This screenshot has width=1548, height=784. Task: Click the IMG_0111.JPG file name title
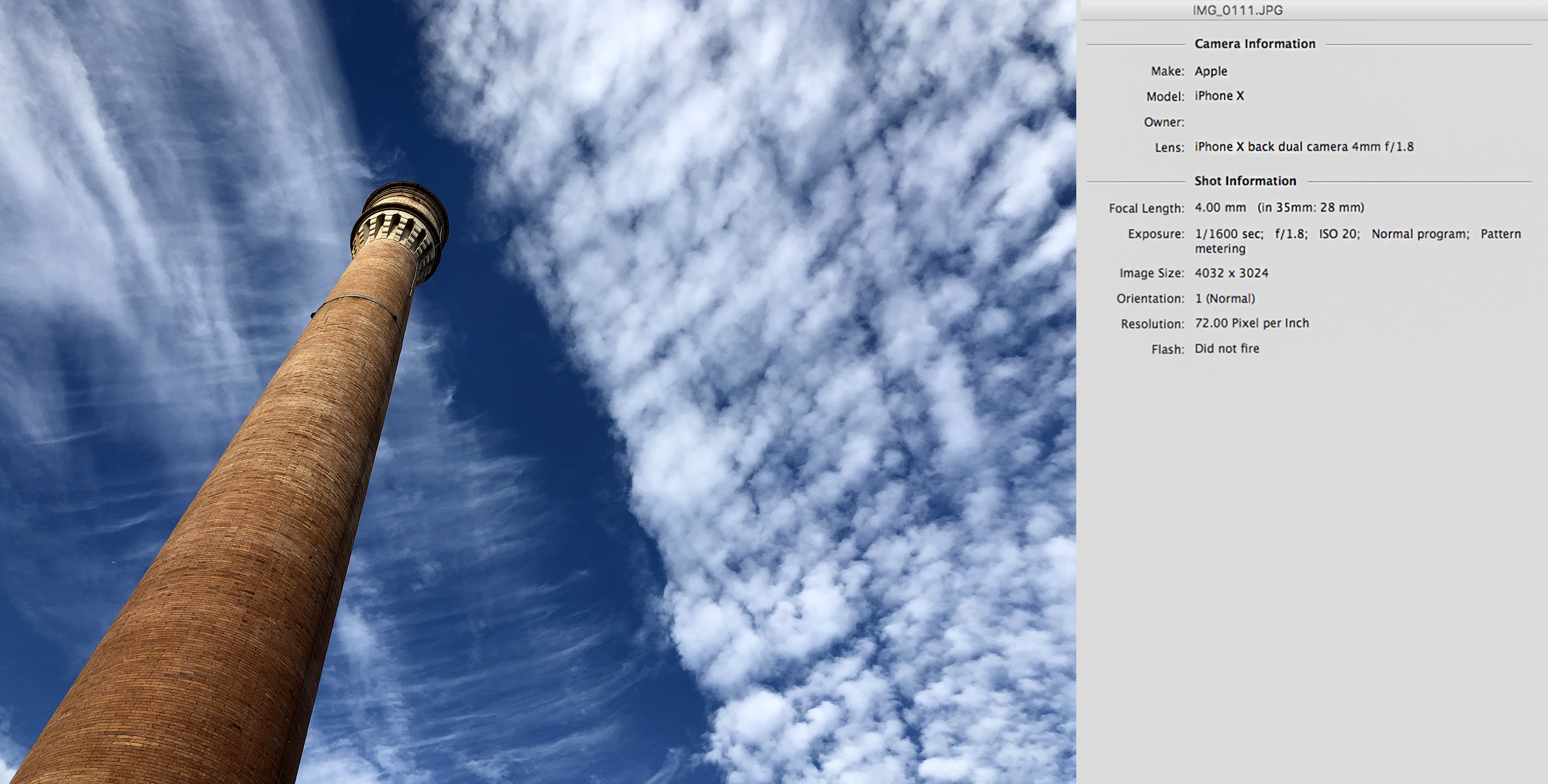coord(1237,10)
